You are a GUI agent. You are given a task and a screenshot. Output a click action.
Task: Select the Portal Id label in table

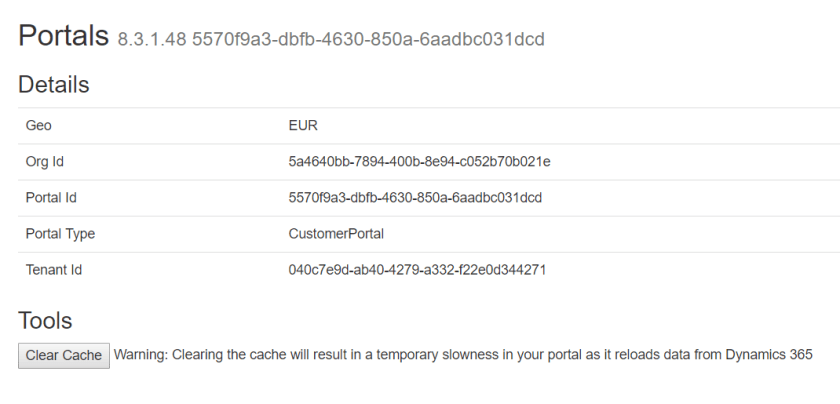[51, 198]
